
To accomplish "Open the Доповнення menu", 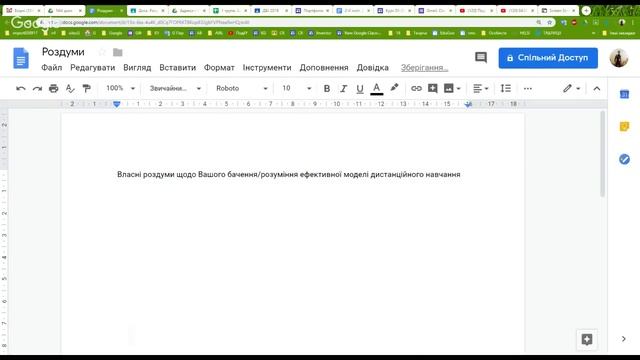I will click(324, 68).
